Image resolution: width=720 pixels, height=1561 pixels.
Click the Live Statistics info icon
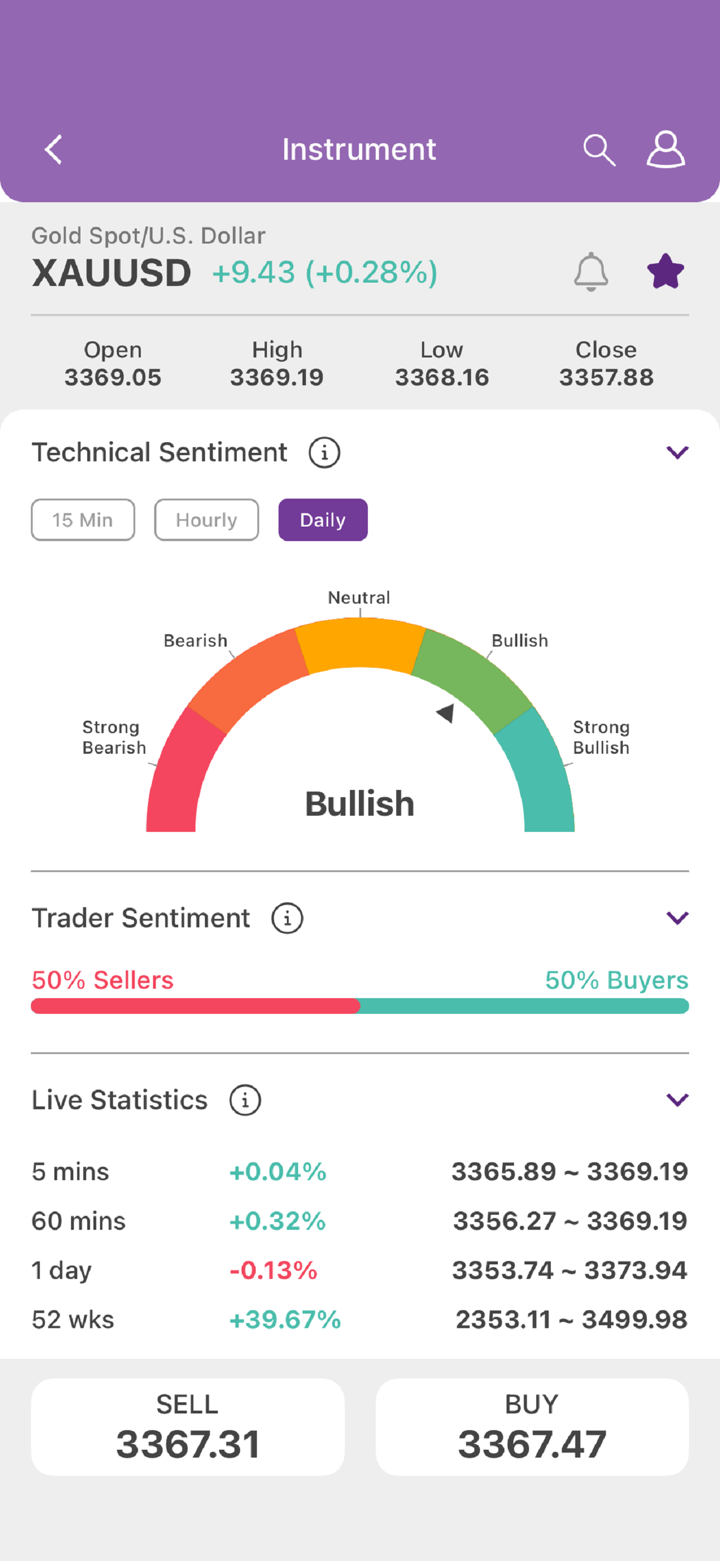(x=245, y=1100)
